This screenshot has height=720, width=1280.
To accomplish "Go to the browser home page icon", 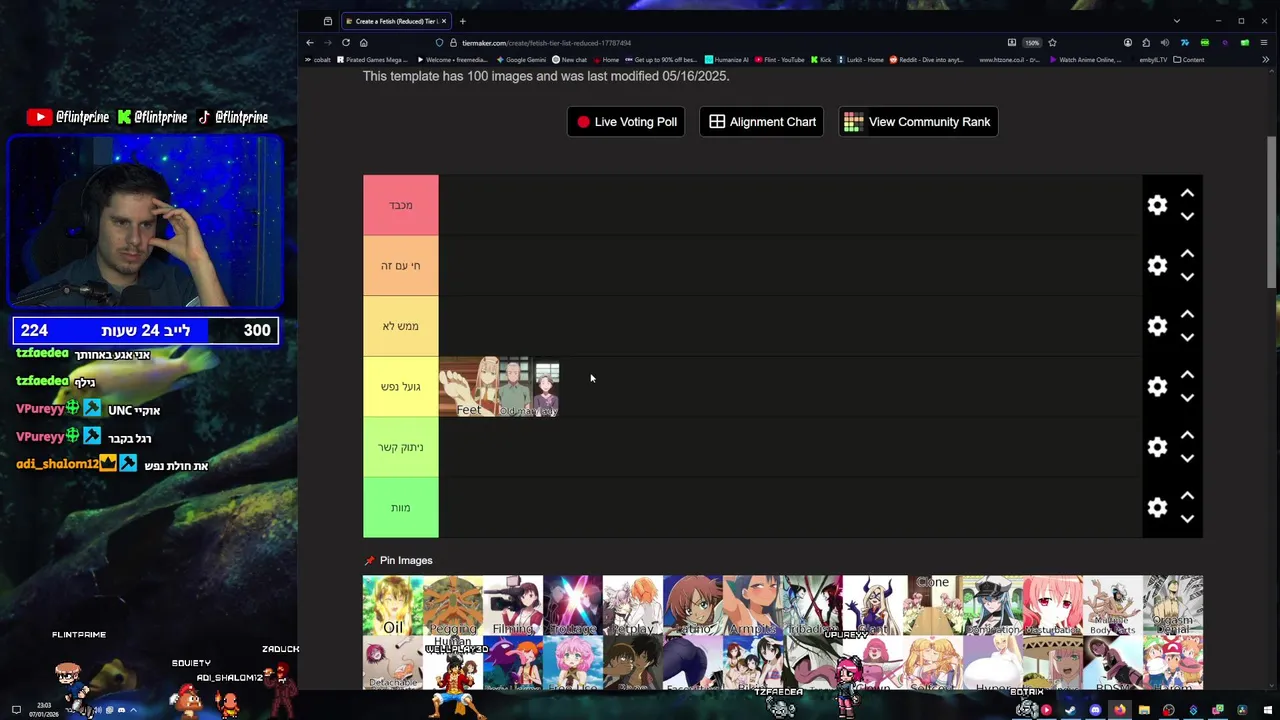I will tap(364, 43).
